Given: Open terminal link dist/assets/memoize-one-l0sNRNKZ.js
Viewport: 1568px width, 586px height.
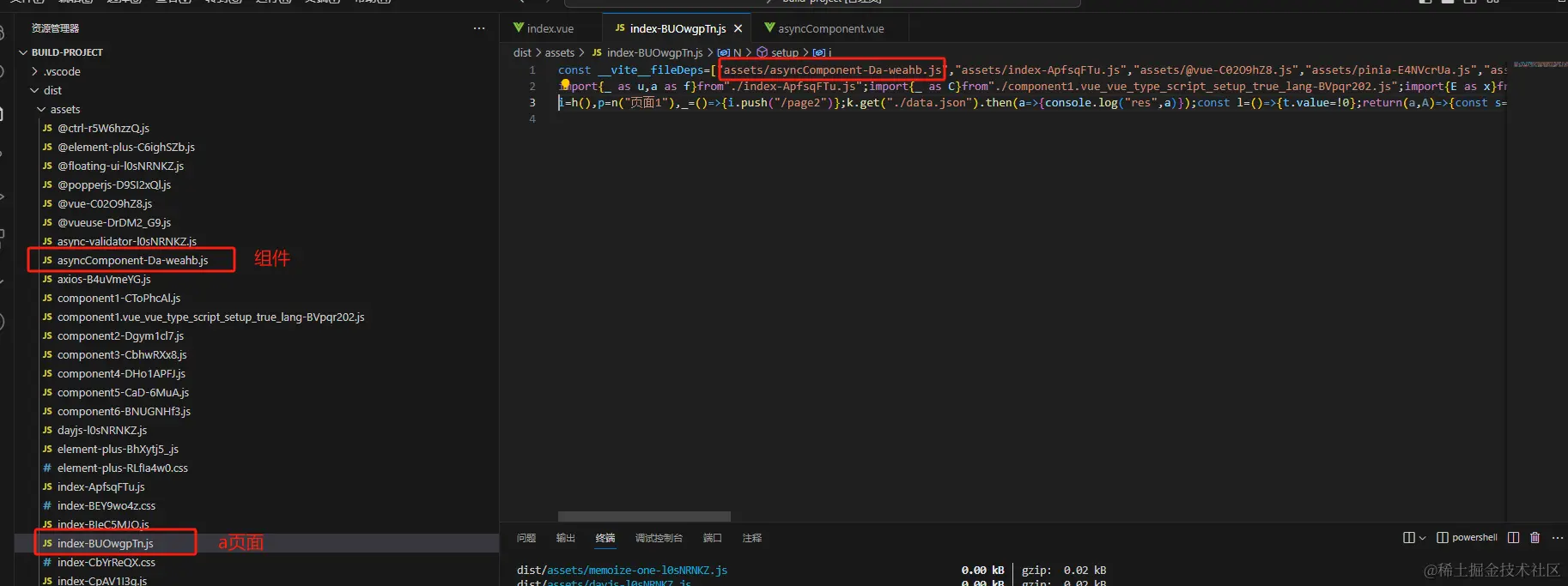Looking at the screenshot, I should (622, 570).
